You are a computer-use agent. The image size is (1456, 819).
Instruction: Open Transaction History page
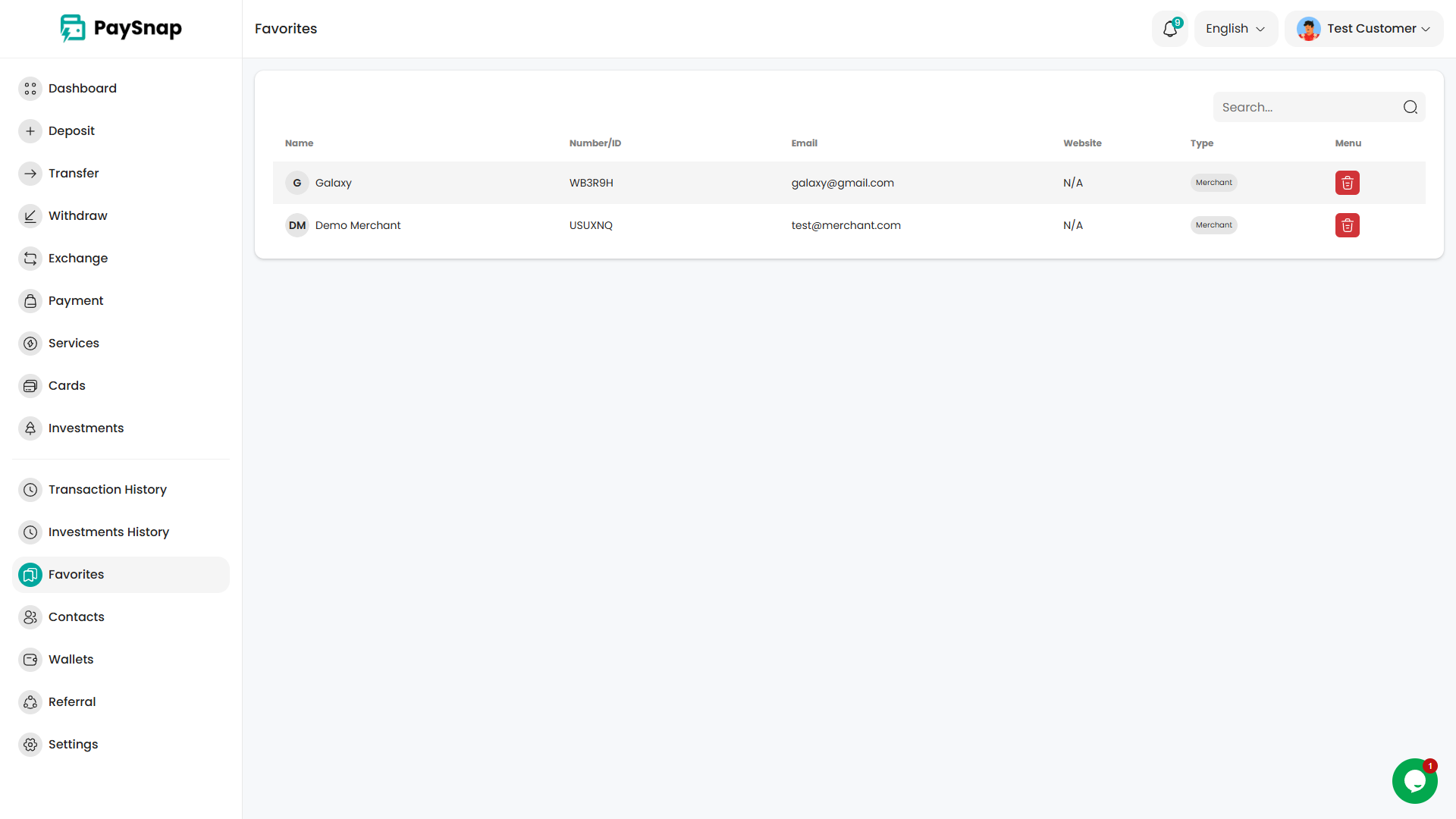click(x=107, y=490)
